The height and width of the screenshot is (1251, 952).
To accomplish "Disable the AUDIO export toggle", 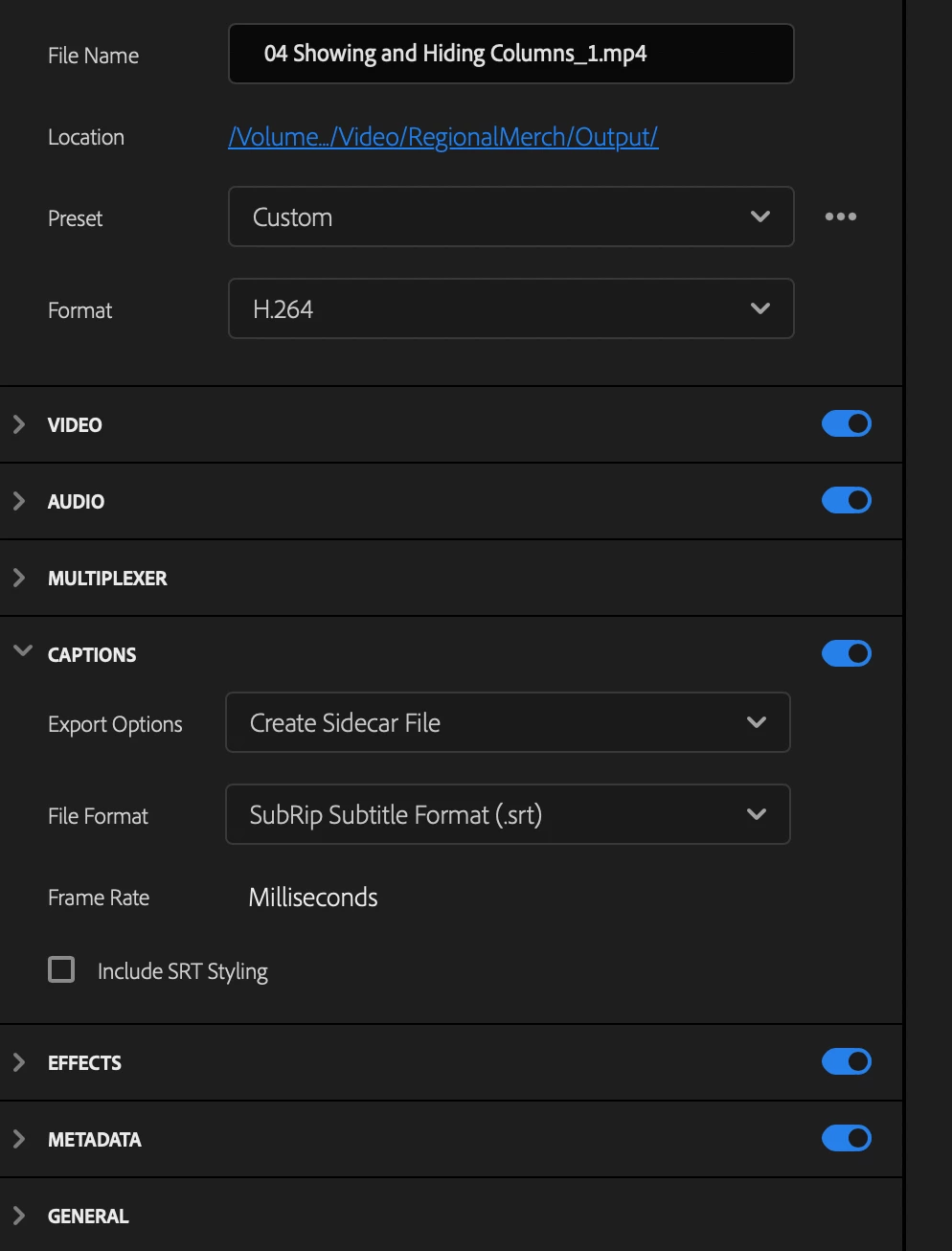I will click(846, 500).
